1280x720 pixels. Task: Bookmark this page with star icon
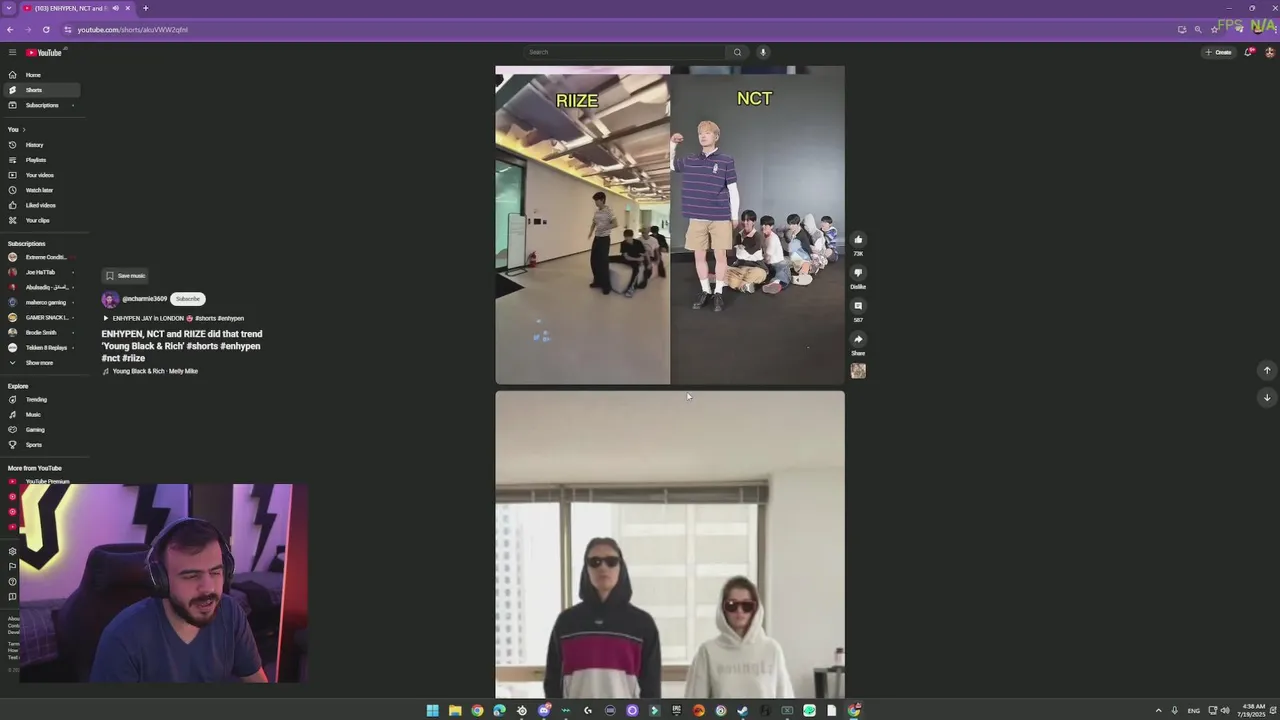pyautogui.click(x=1215, y=29)
